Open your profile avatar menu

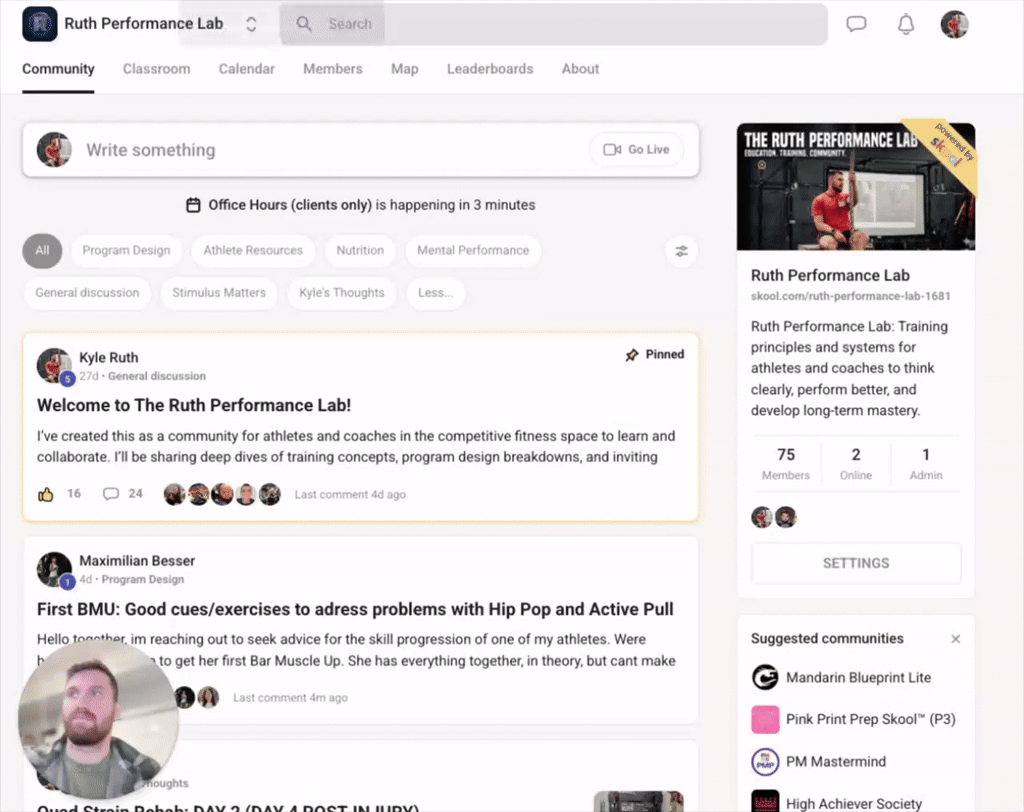click(x=954, y=24)
